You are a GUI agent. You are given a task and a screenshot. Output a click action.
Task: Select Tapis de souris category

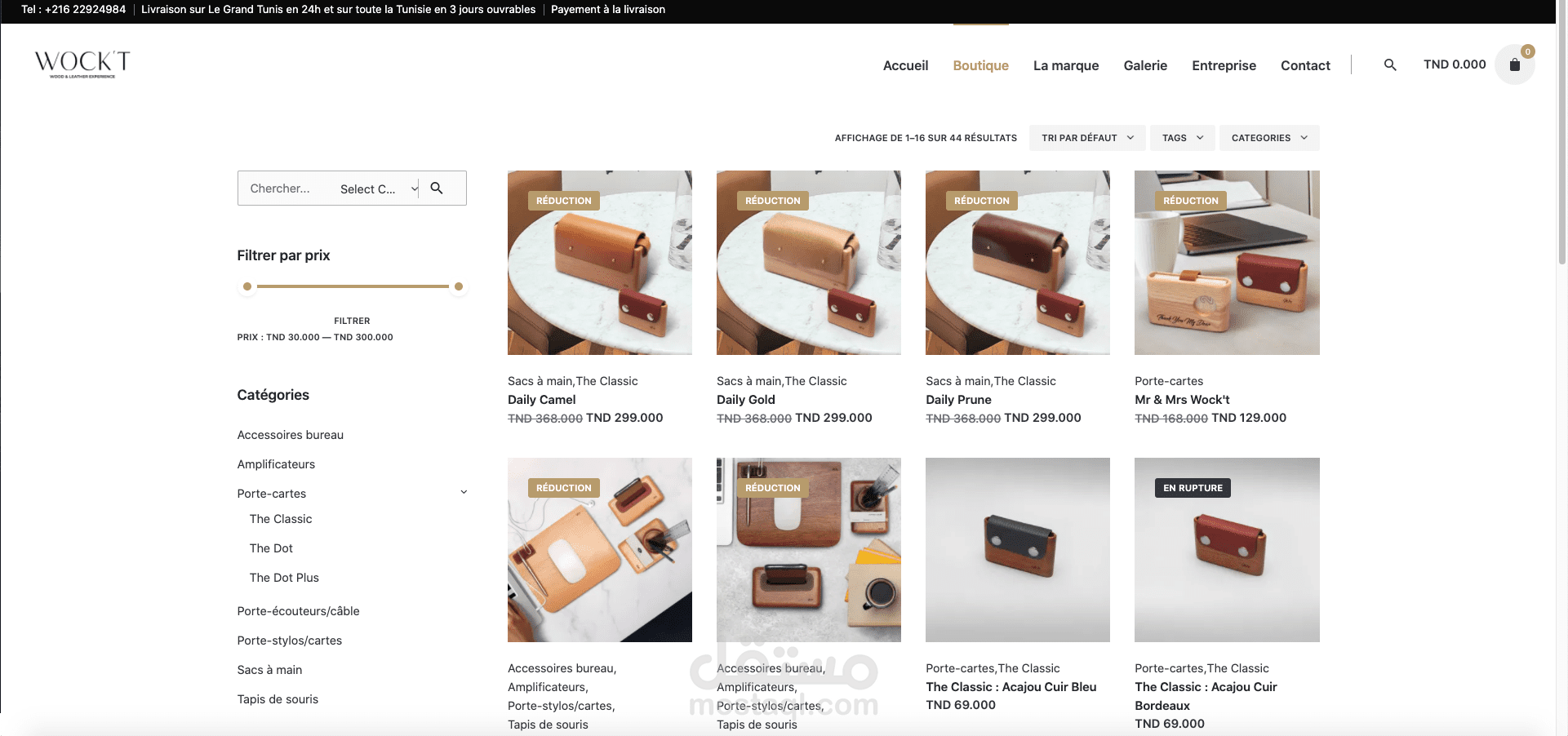click(278, 699)
